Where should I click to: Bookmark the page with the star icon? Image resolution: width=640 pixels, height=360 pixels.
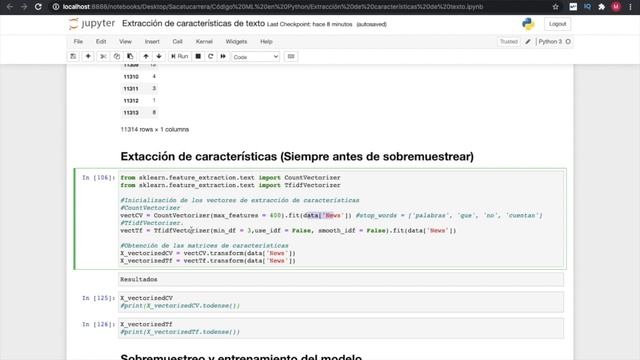[x=556, y=7]
